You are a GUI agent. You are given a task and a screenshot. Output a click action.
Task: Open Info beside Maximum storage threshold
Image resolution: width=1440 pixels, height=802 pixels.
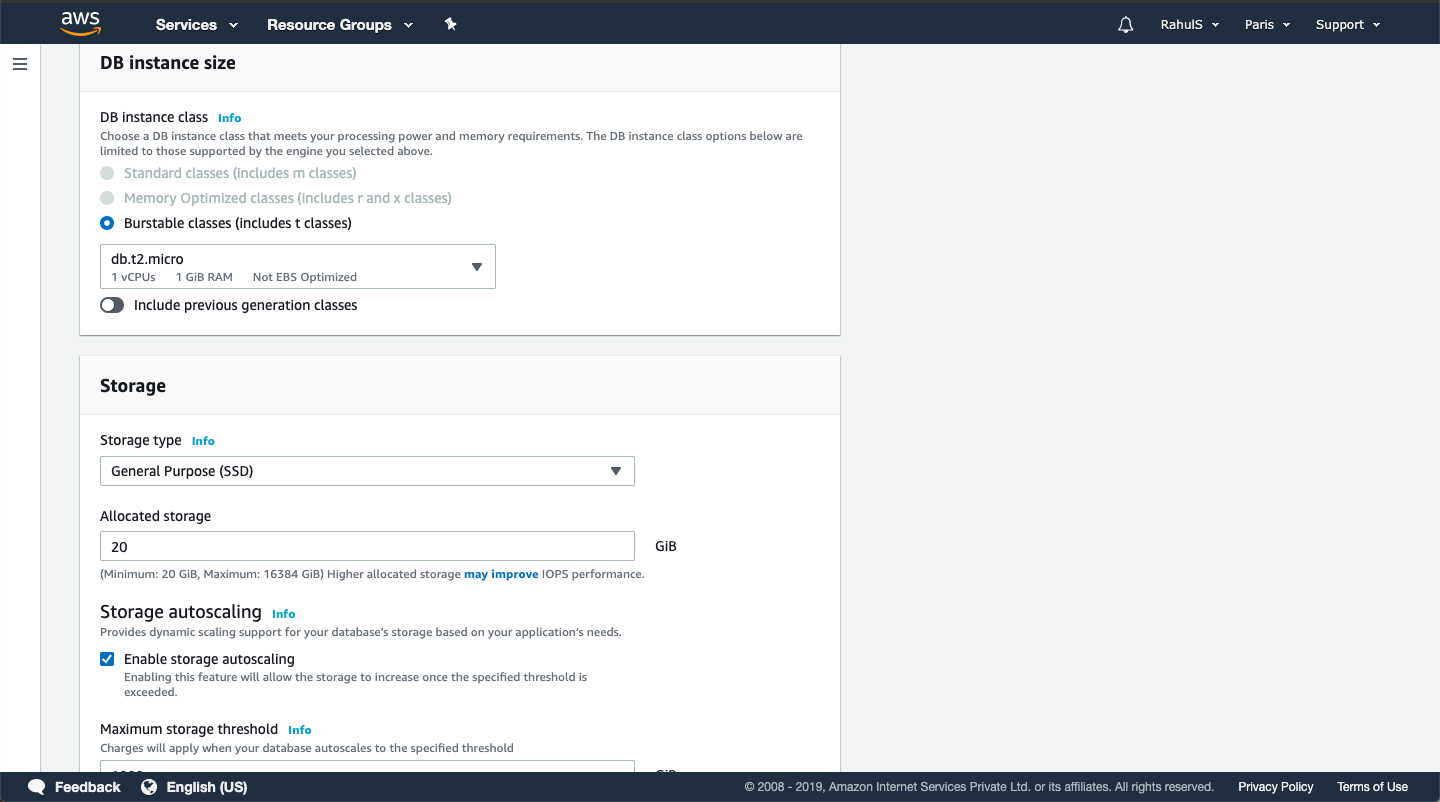click(299, 730)
